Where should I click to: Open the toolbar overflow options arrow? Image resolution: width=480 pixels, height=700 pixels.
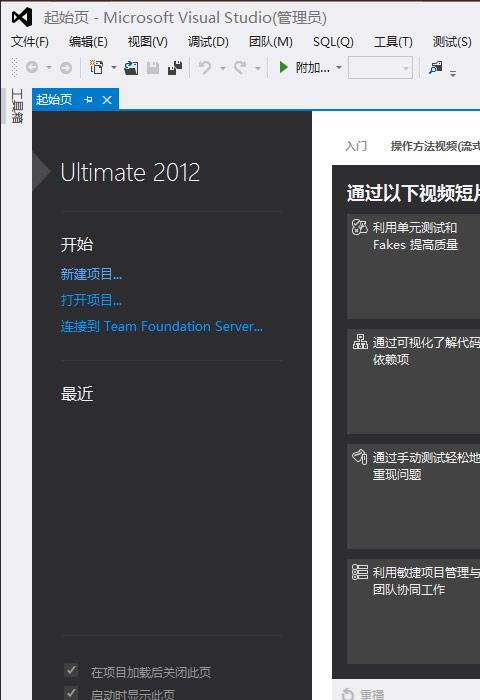pyautogui.click(x=453, y=74)
